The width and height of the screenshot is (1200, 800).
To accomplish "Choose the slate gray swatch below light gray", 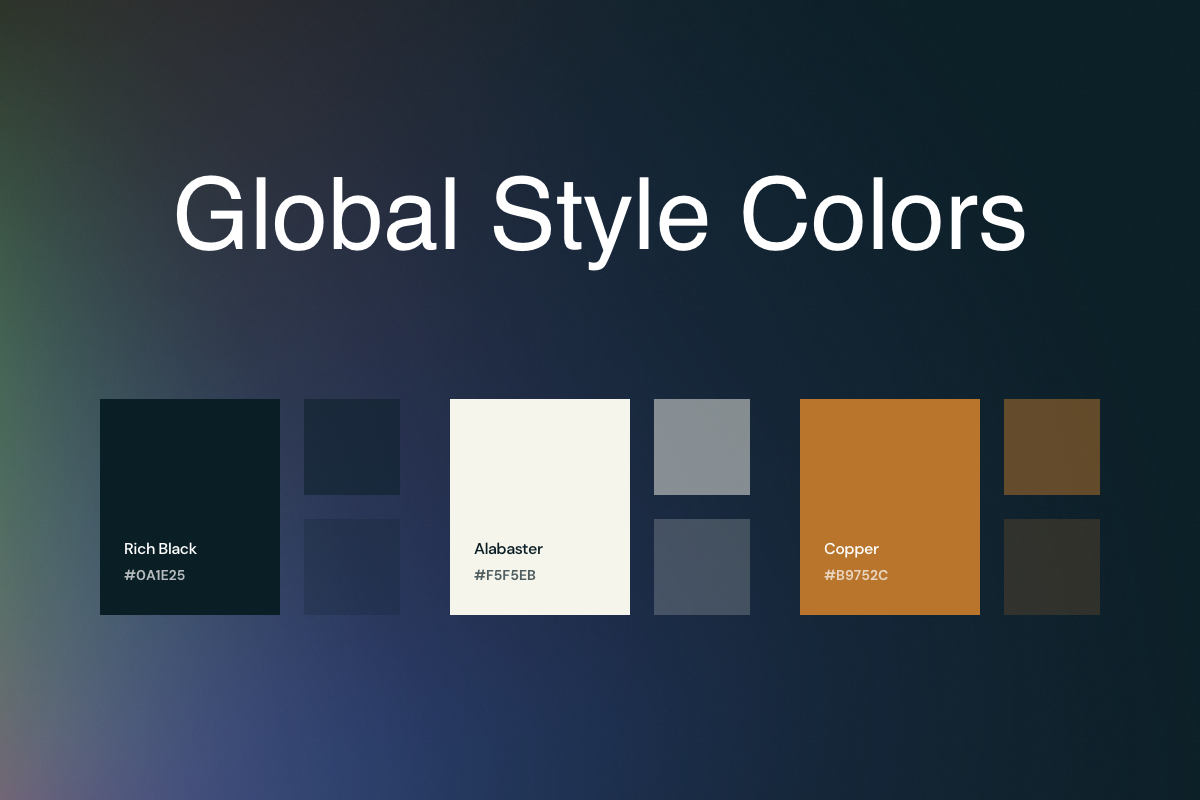I will click(x=702, y=567).
